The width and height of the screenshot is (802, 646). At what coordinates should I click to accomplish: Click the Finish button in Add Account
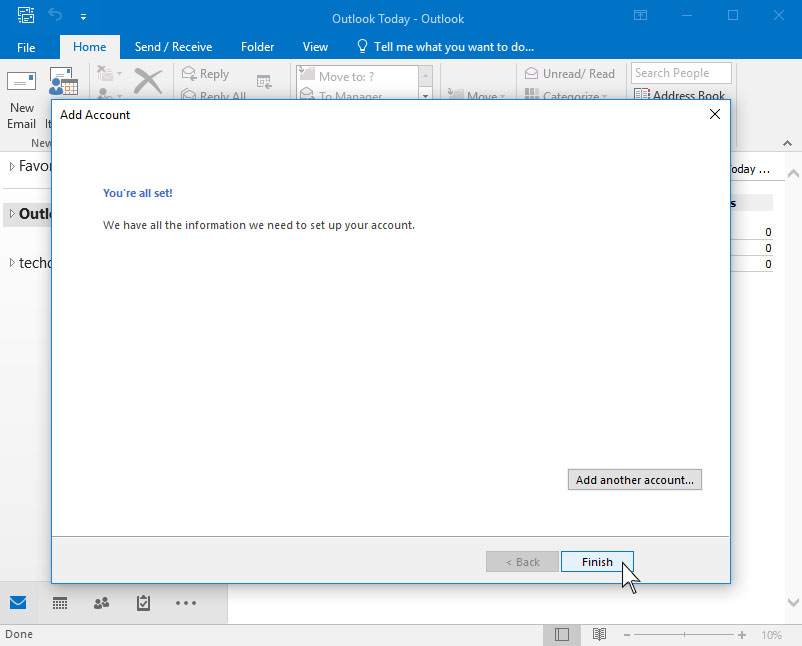click(597, 562)
